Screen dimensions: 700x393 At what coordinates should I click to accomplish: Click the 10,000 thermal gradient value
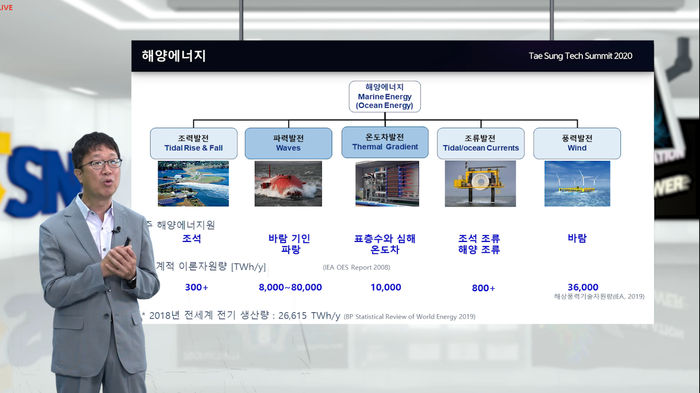point(386,287)
